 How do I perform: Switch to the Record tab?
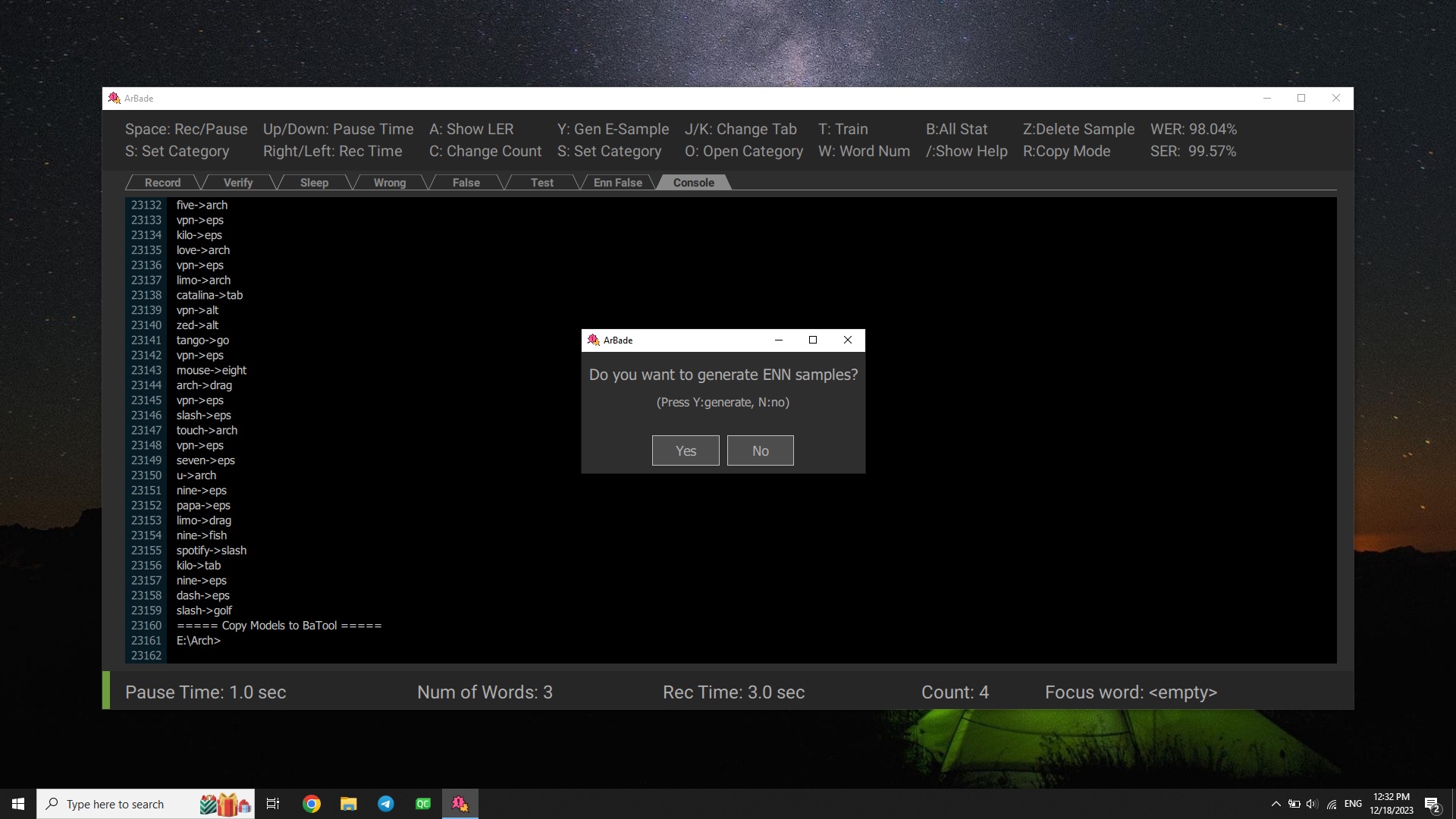tap(162, 183)
